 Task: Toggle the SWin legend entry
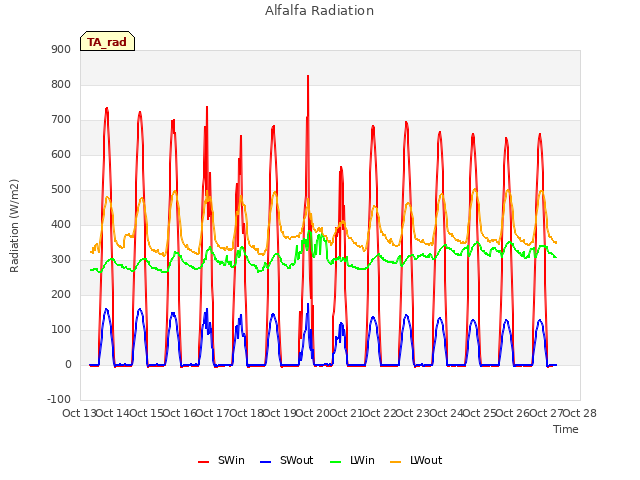tap(221, 460)
